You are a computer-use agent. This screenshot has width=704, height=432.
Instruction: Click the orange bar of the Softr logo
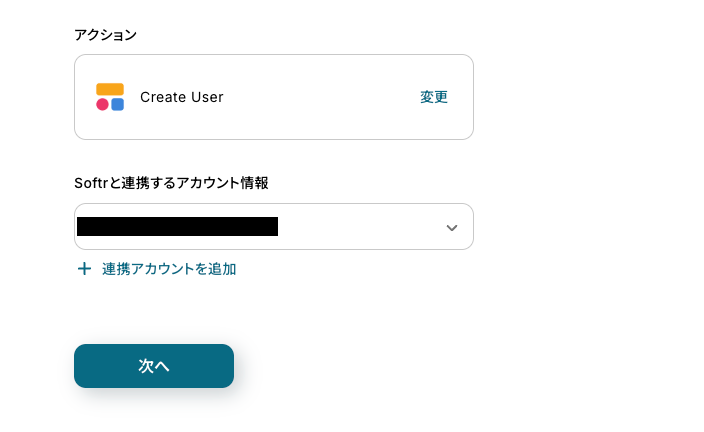[110, 89]
